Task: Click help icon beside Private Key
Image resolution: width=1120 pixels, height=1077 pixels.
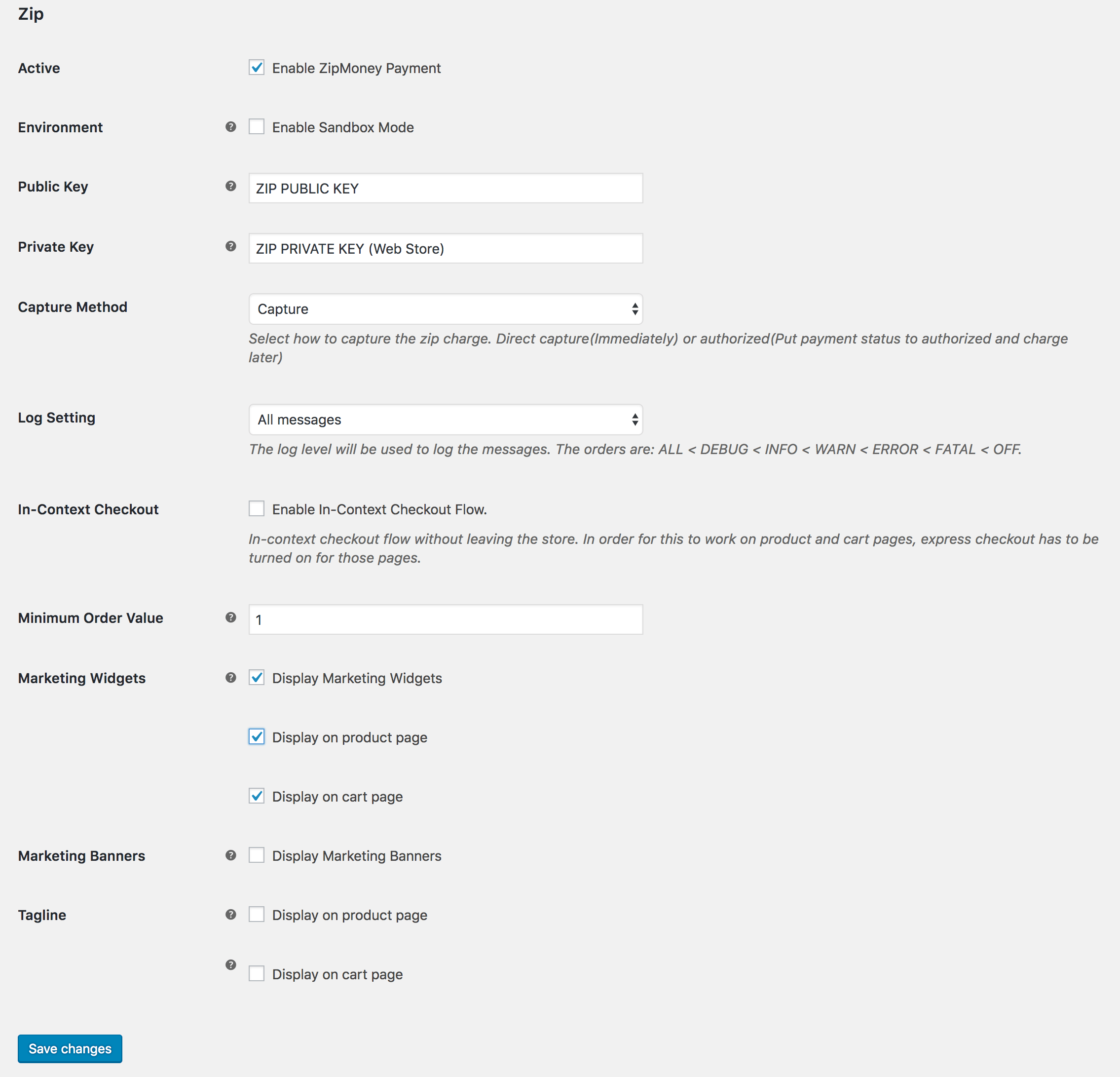Action: (x=231, y=246)
